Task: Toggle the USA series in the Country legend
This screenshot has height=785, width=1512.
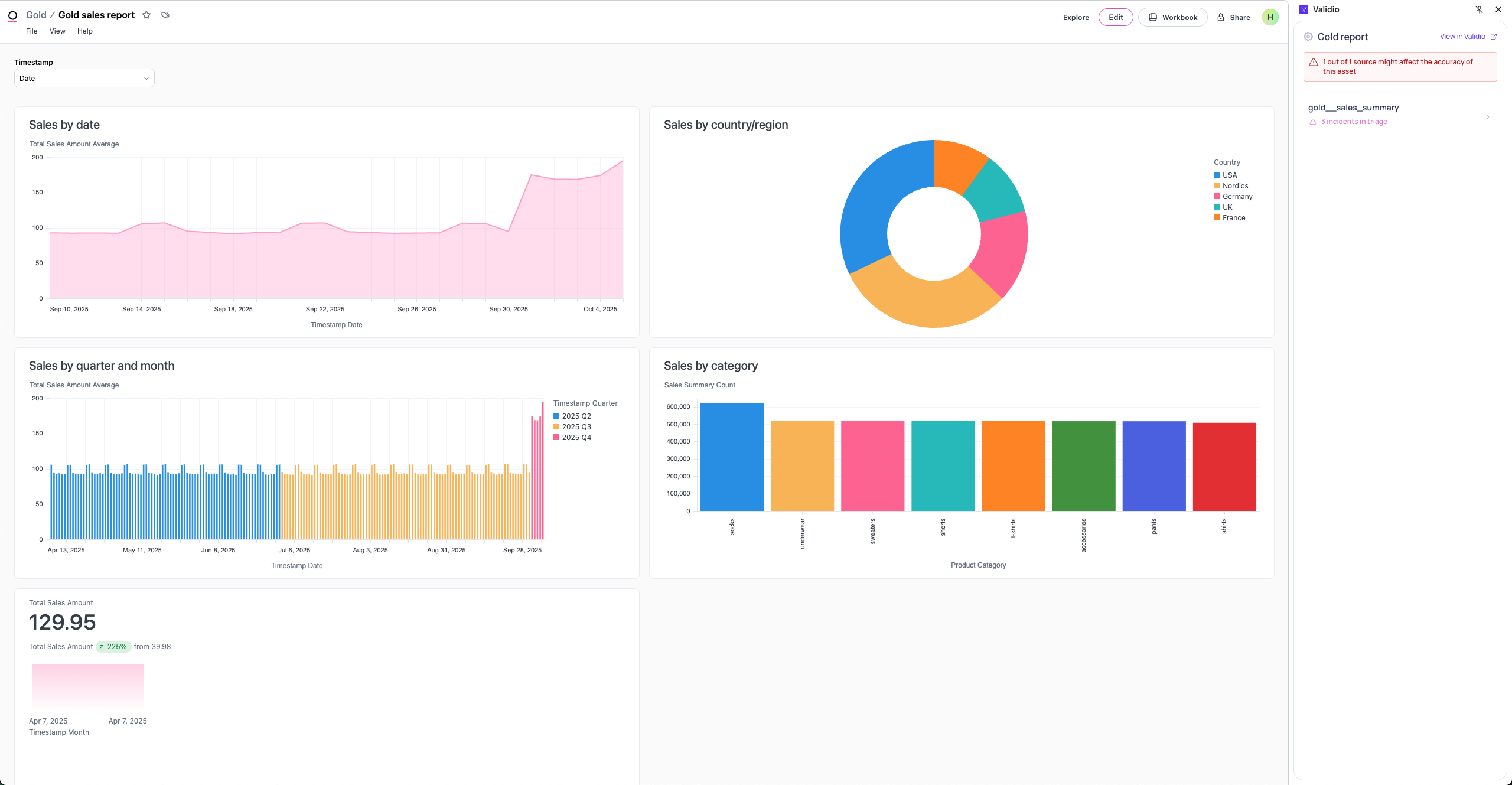Action: 1229,175
